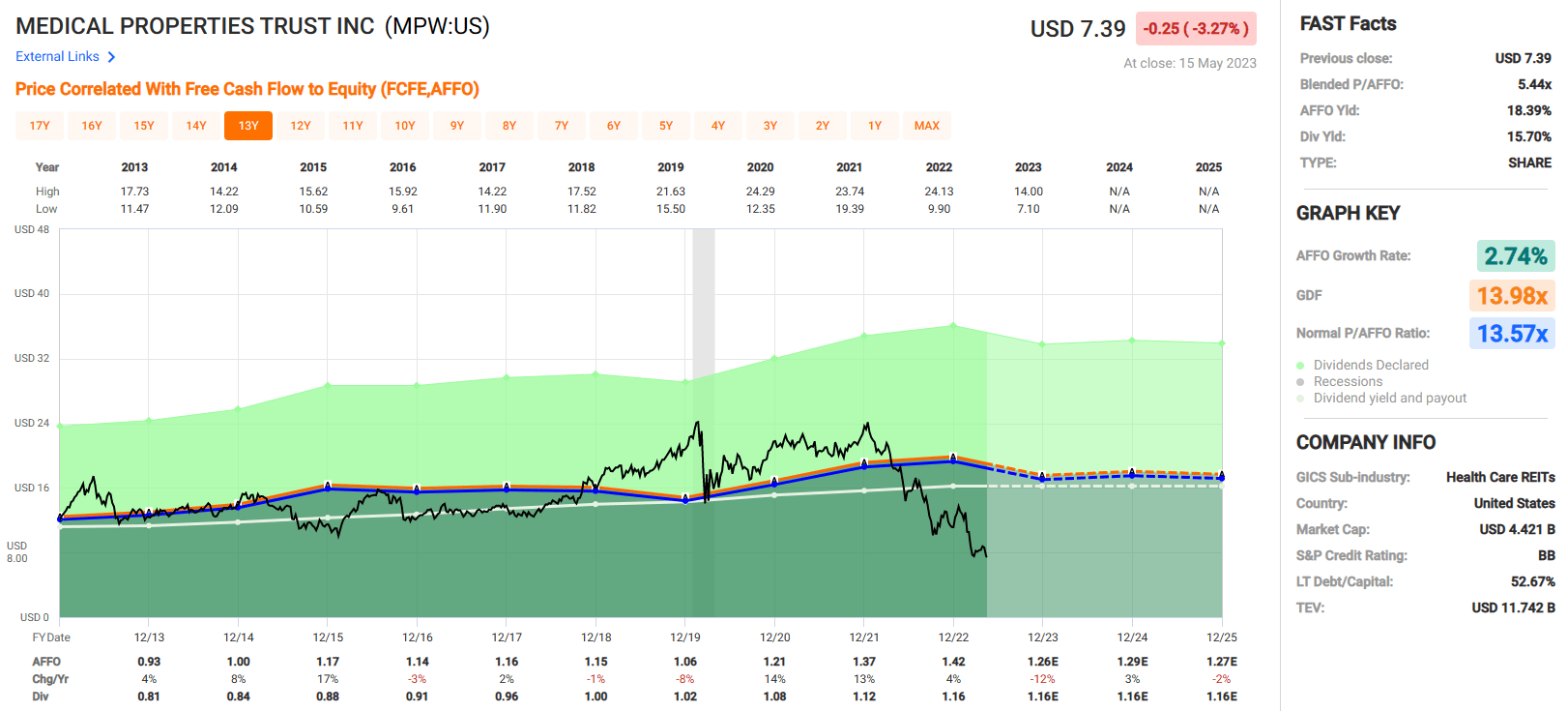
Task: Switch to the 11Y range
Action: point(353,126)
